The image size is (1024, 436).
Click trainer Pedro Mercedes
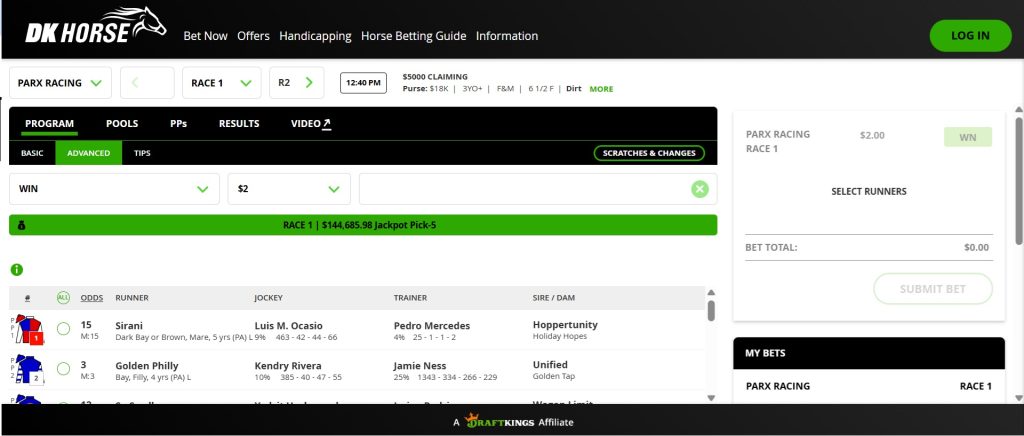pos(432,326)
